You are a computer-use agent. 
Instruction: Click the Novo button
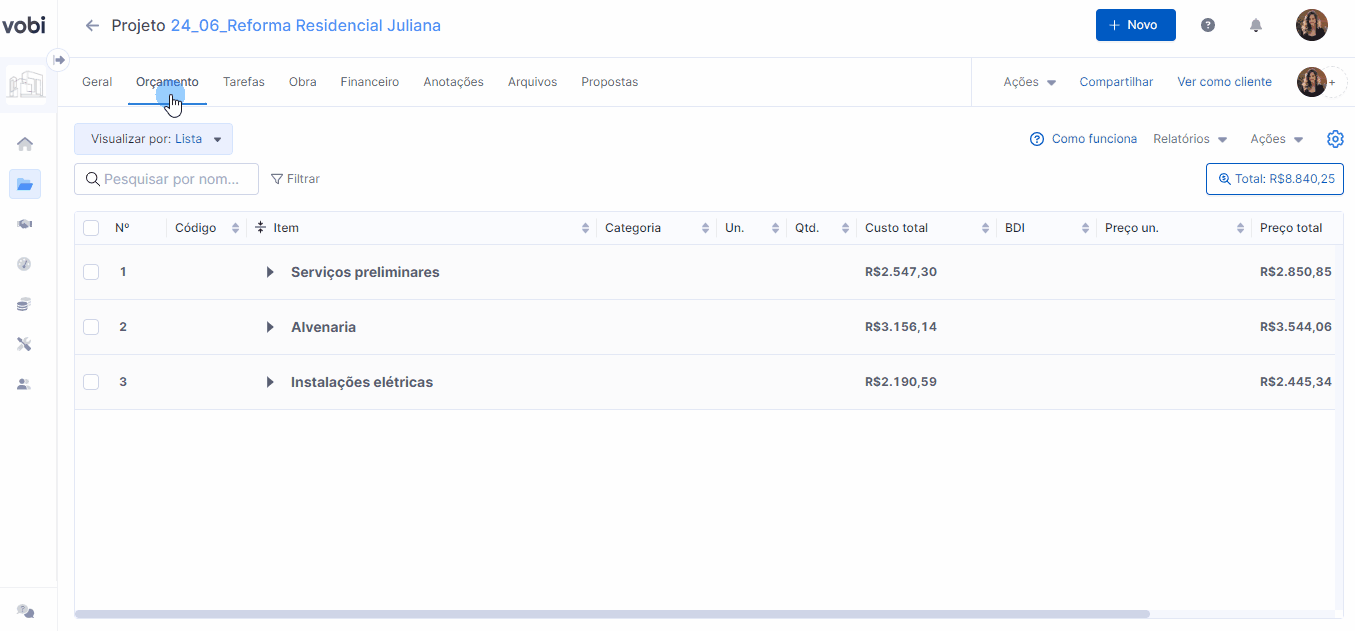click(x=1136, y=25)
